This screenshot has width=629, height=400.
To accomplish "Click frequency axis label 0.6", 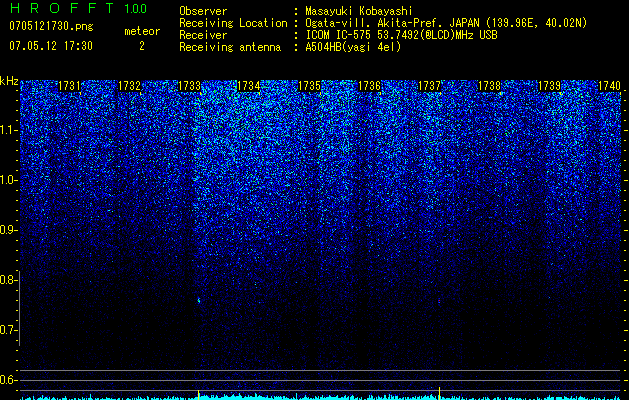I will point(7,380).
